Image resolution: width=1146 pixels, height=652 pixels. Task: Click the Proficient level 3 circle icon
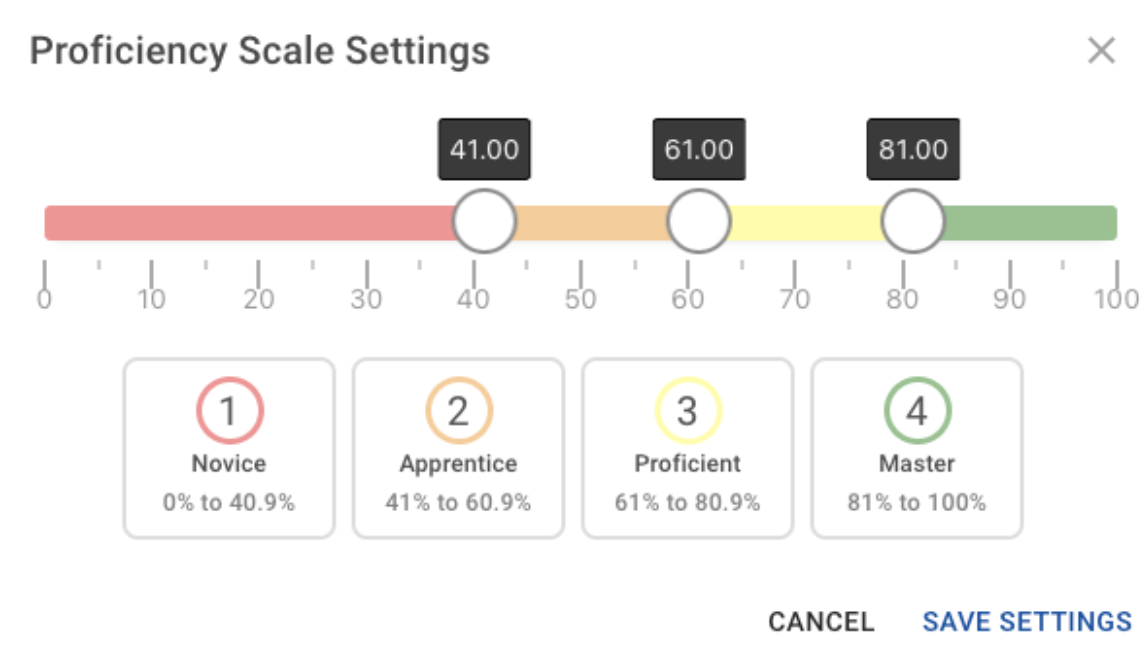[687, 411]
